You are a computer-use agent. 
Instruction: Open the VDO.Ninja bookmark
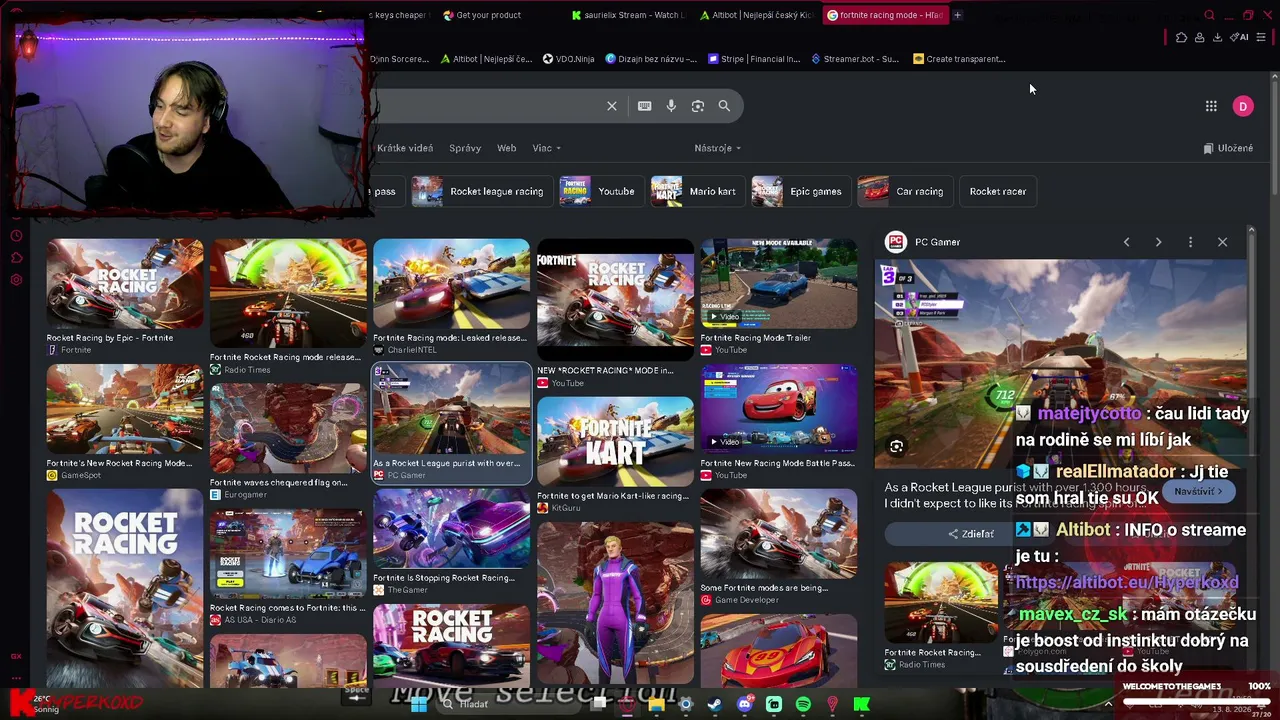coord(568,59)
